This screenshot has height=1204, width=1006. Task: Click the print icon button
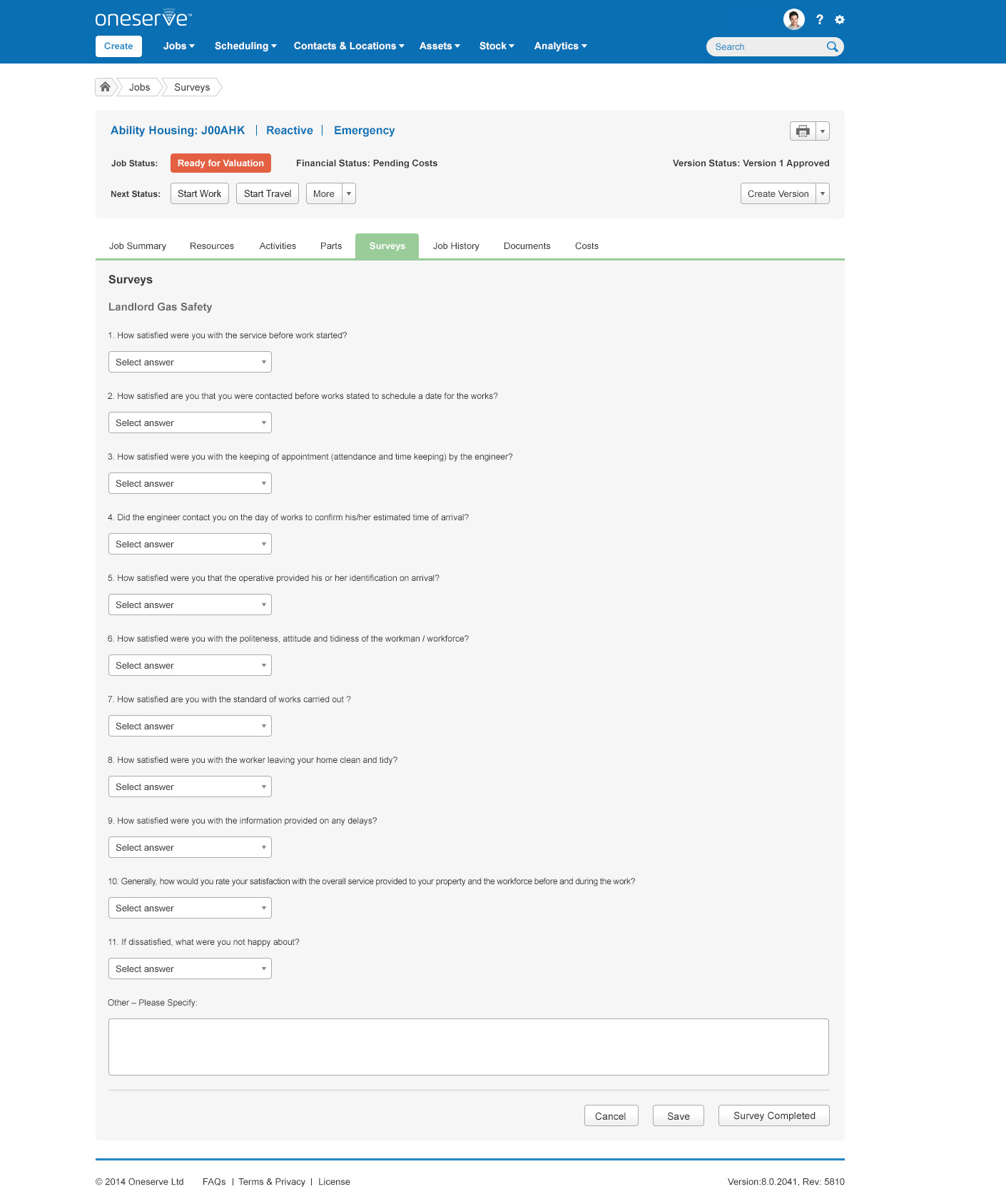pyautogui.click(x=803, y=131)
